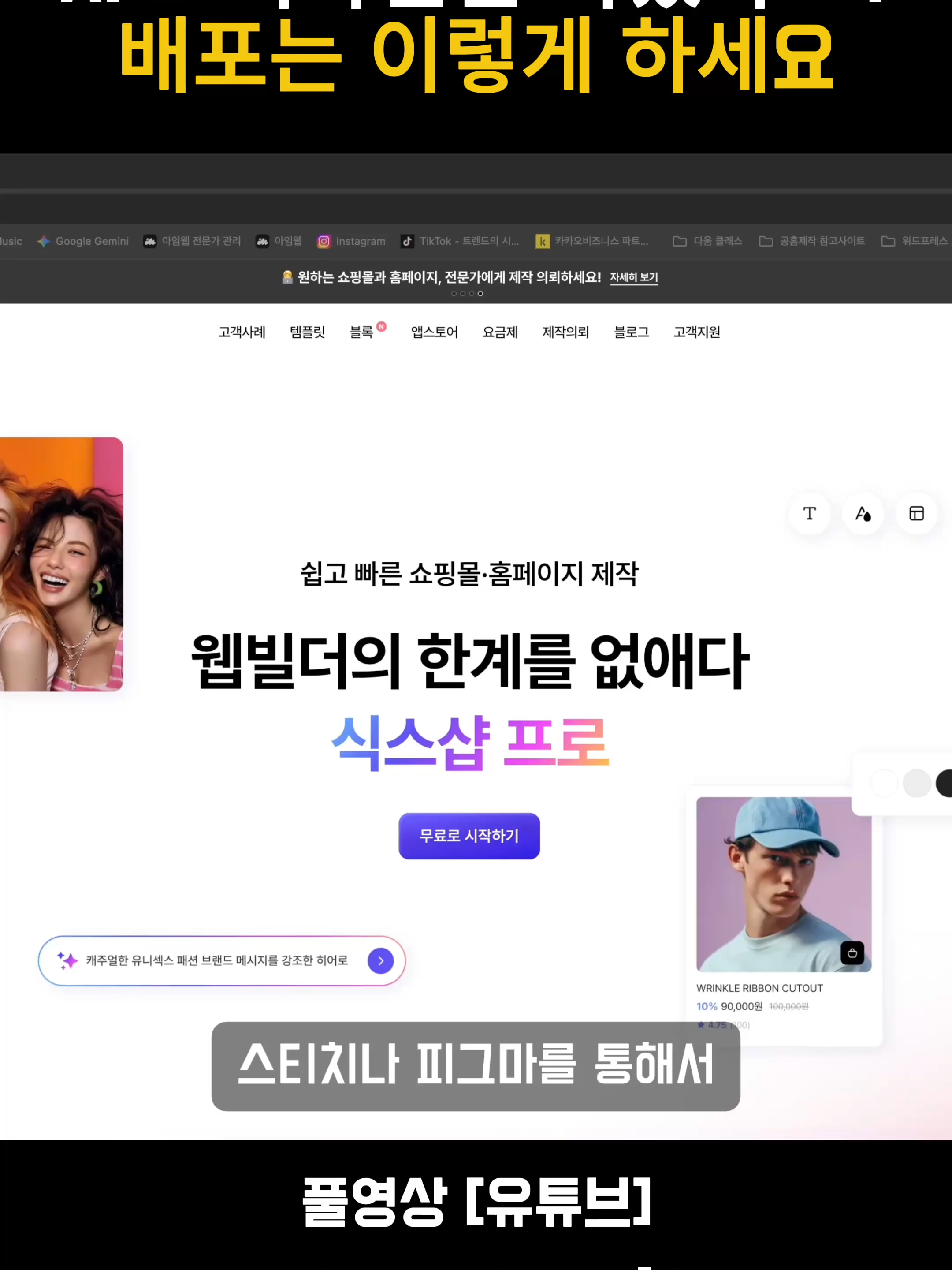Select the third banner carousel dot
952x1270 pixels.
(472, 293)
